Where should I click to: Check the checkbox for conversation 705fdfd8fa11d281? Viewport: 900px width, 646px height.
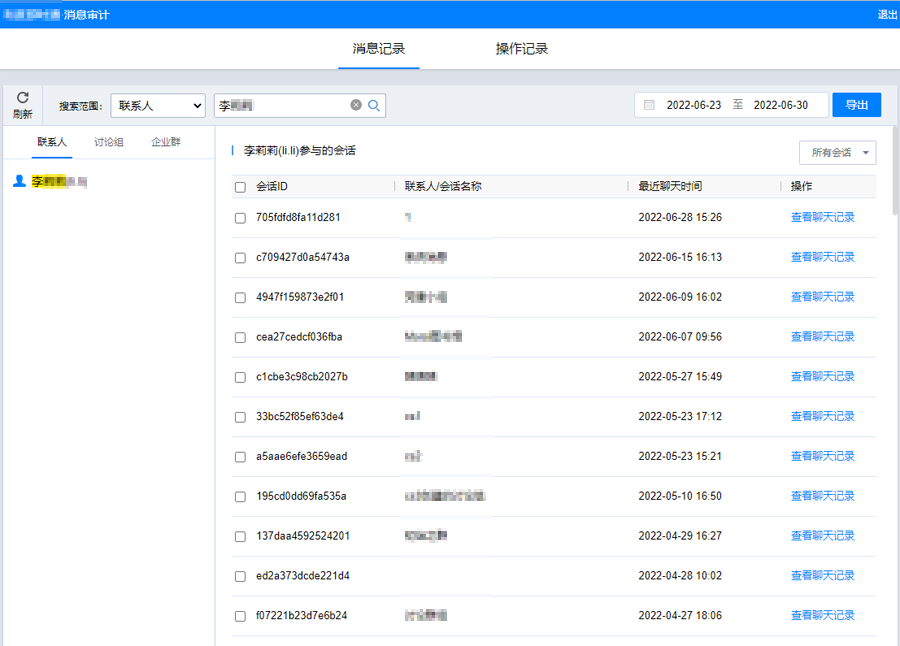(x=240, y=217)
